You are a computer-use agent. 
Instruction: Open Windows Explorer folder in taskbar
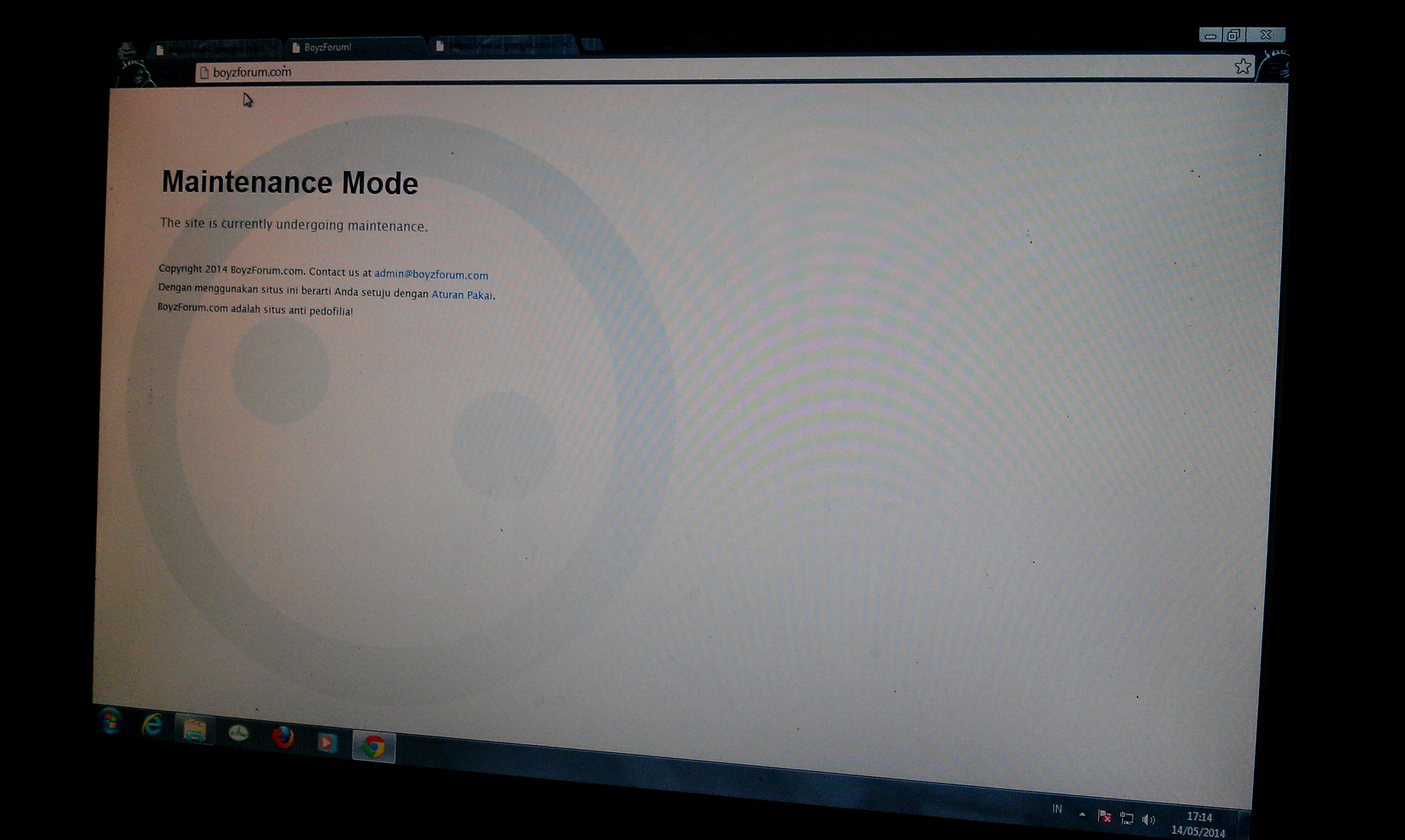click(195, 730)
